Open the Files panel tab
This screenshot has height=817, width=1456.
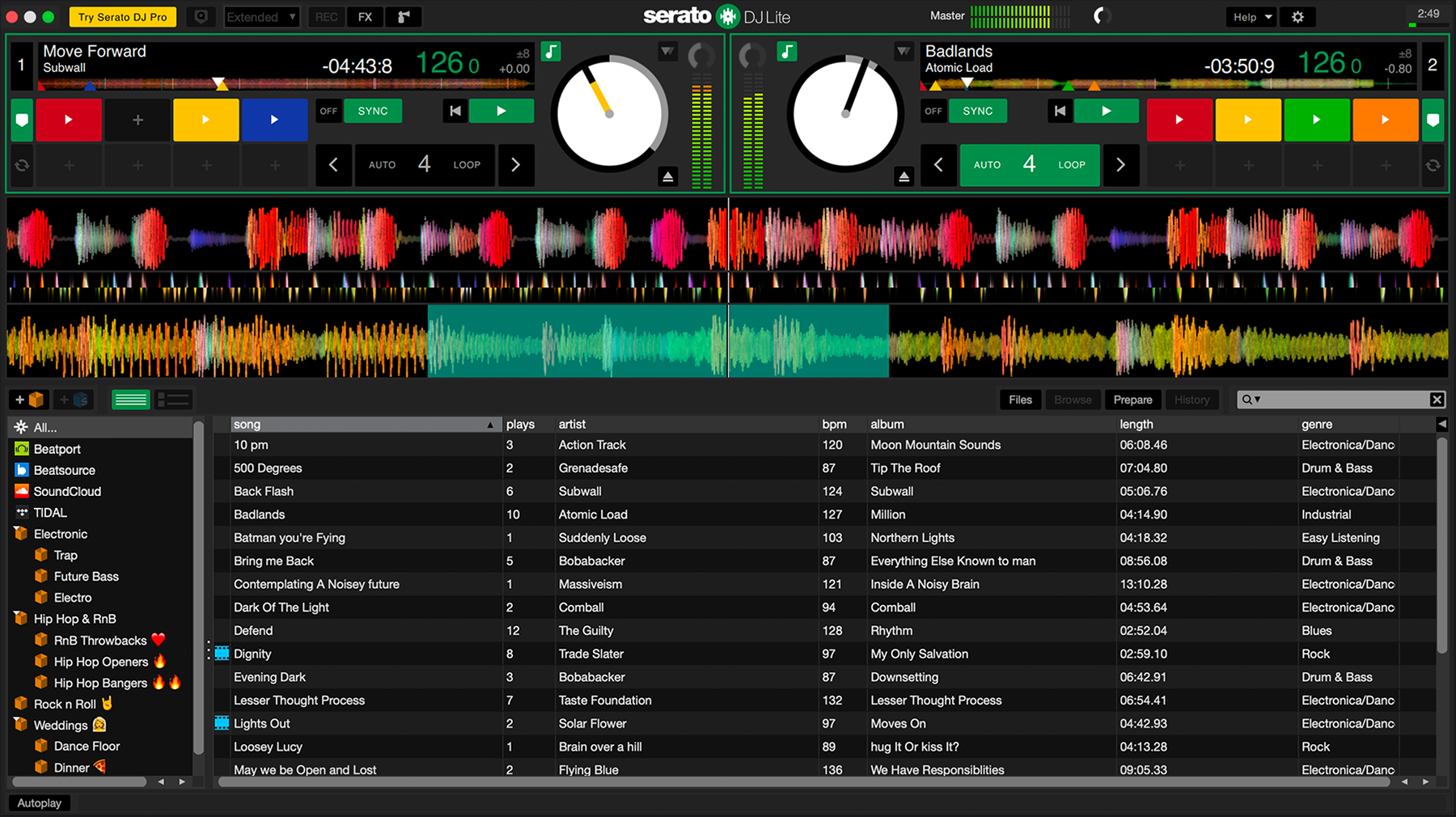pyautogui.click(x=1020, y=400)
